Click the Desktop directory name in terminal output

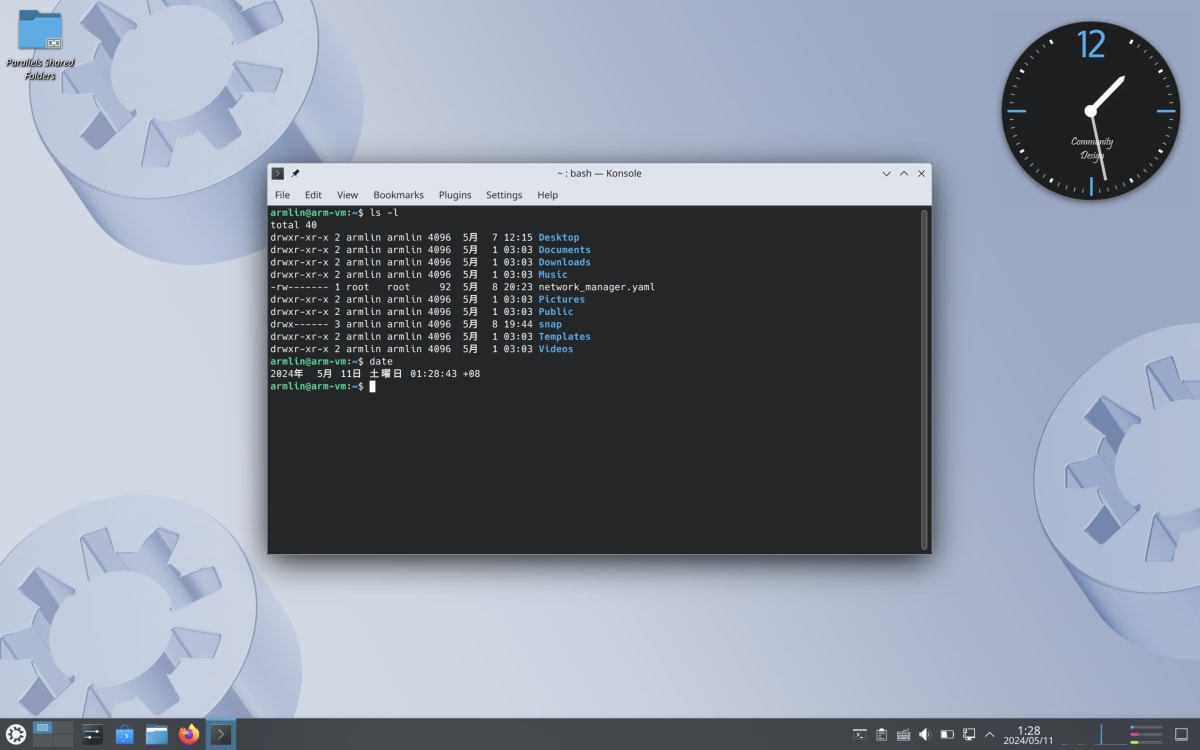point(559,237)
